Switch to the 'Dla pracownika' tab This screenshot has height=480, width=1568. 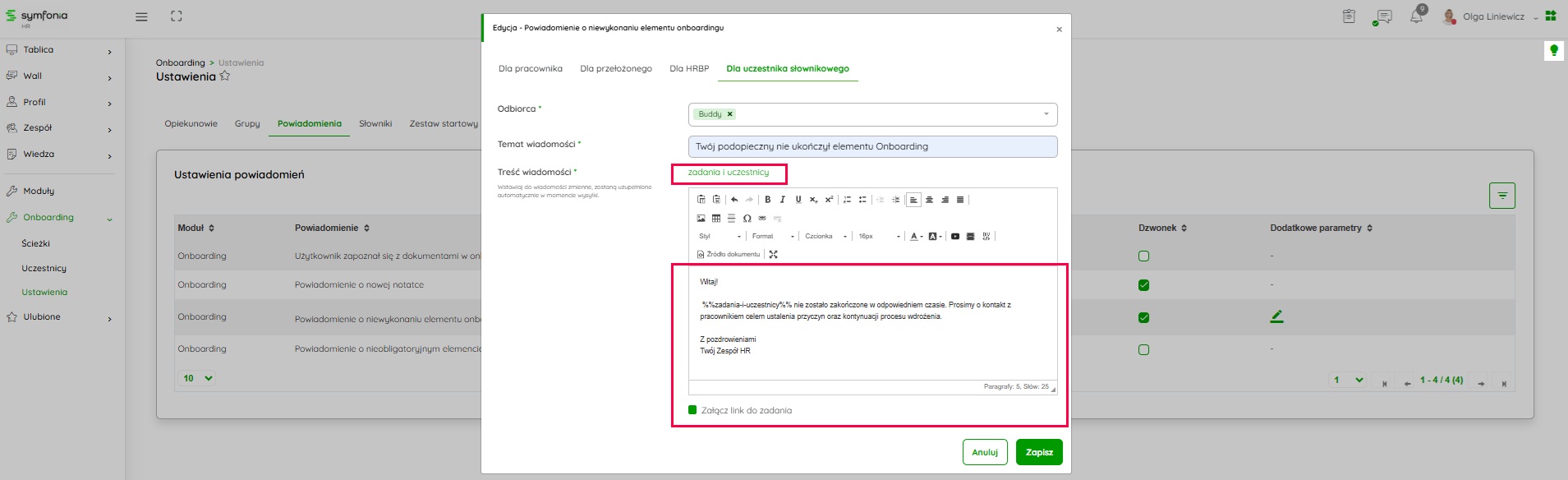click(x=530, y=69)
